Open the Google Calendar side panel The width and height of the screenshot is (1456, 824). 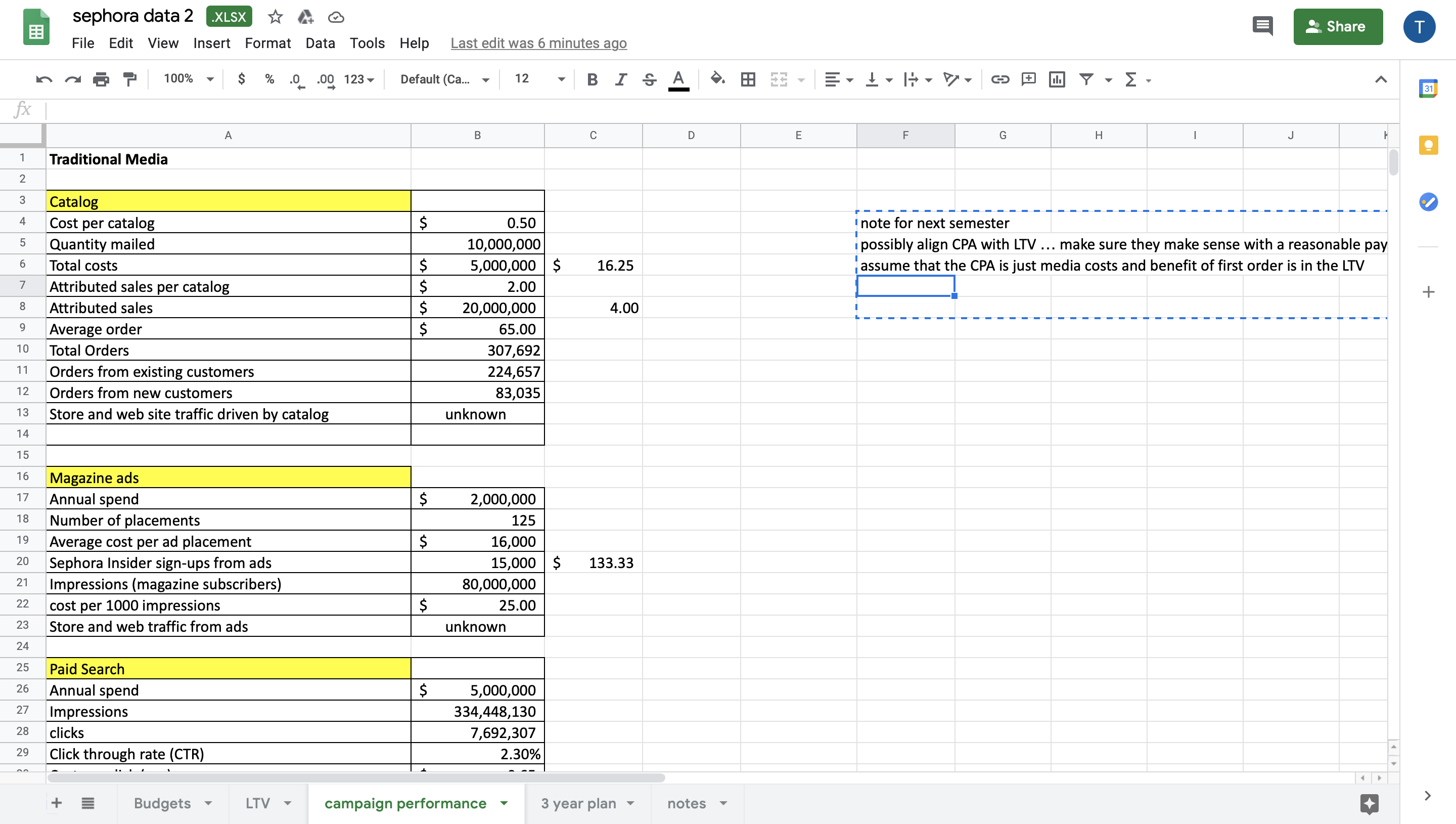(1429, 89)
